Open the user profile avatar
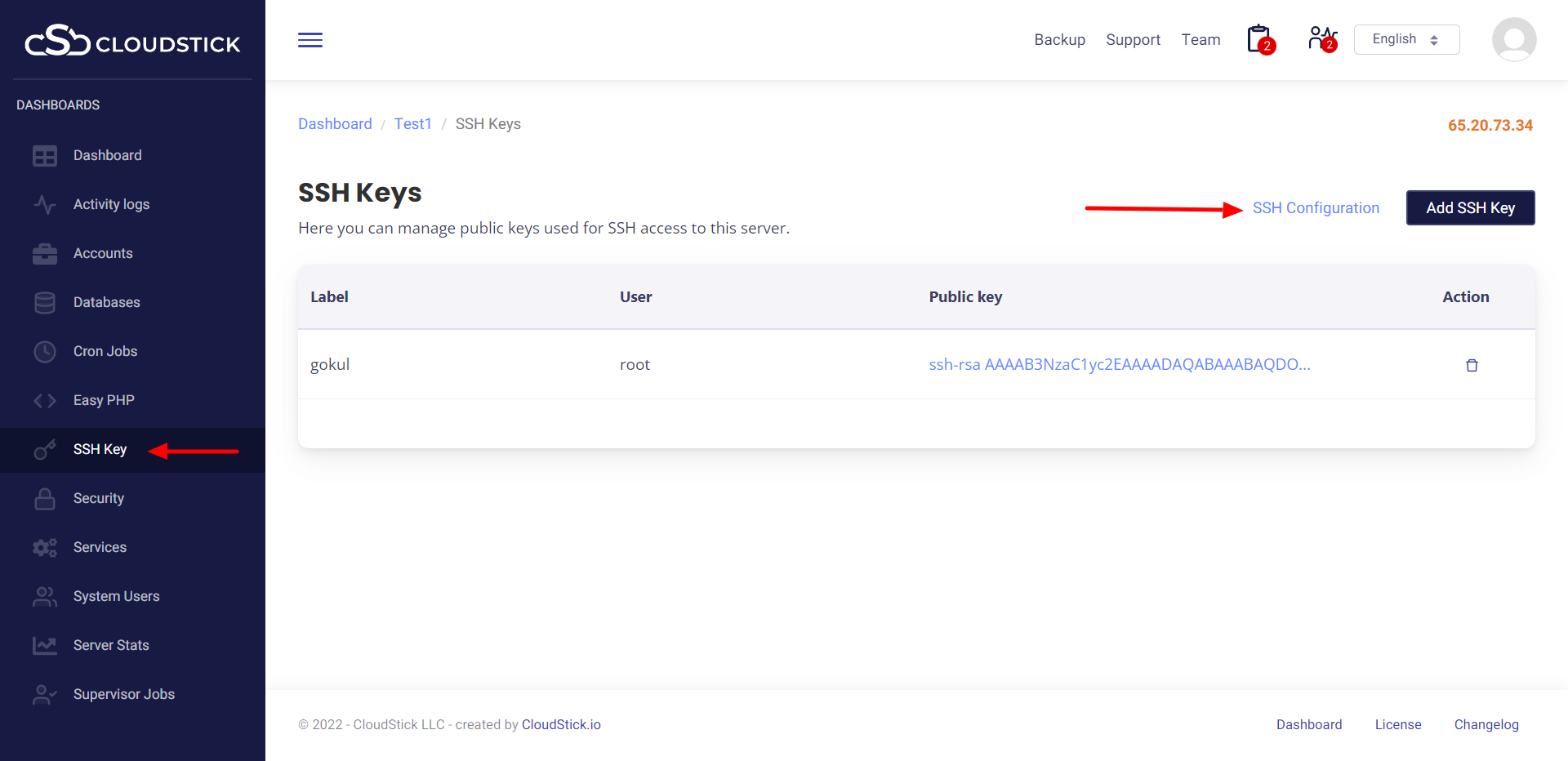Viewport: 1568px width, 761px height. 1513,39
